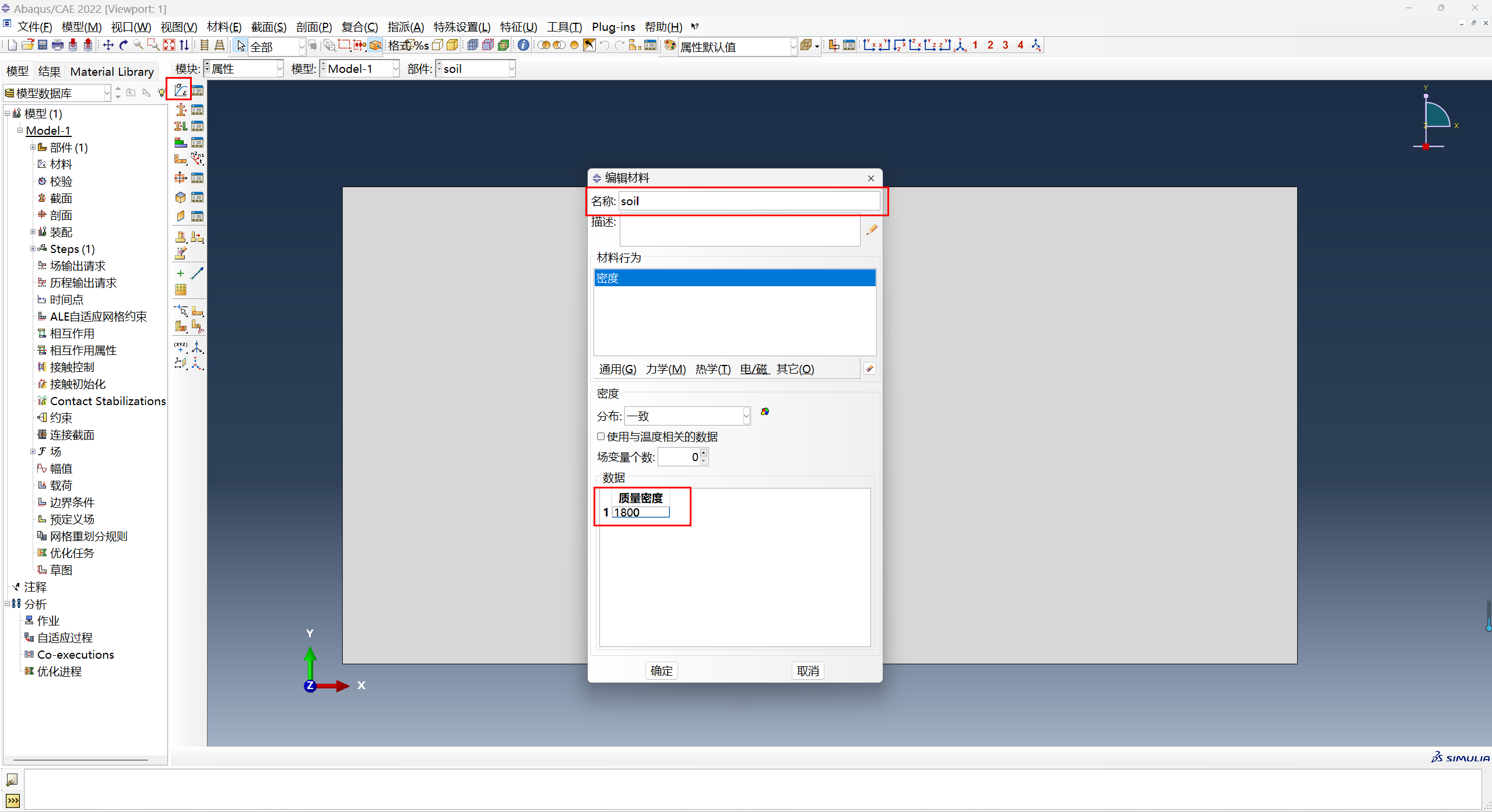The height and width of the screenshot is (812, 1492).
Task: Increase the 场变量个数 stepper
Action: 704,452
